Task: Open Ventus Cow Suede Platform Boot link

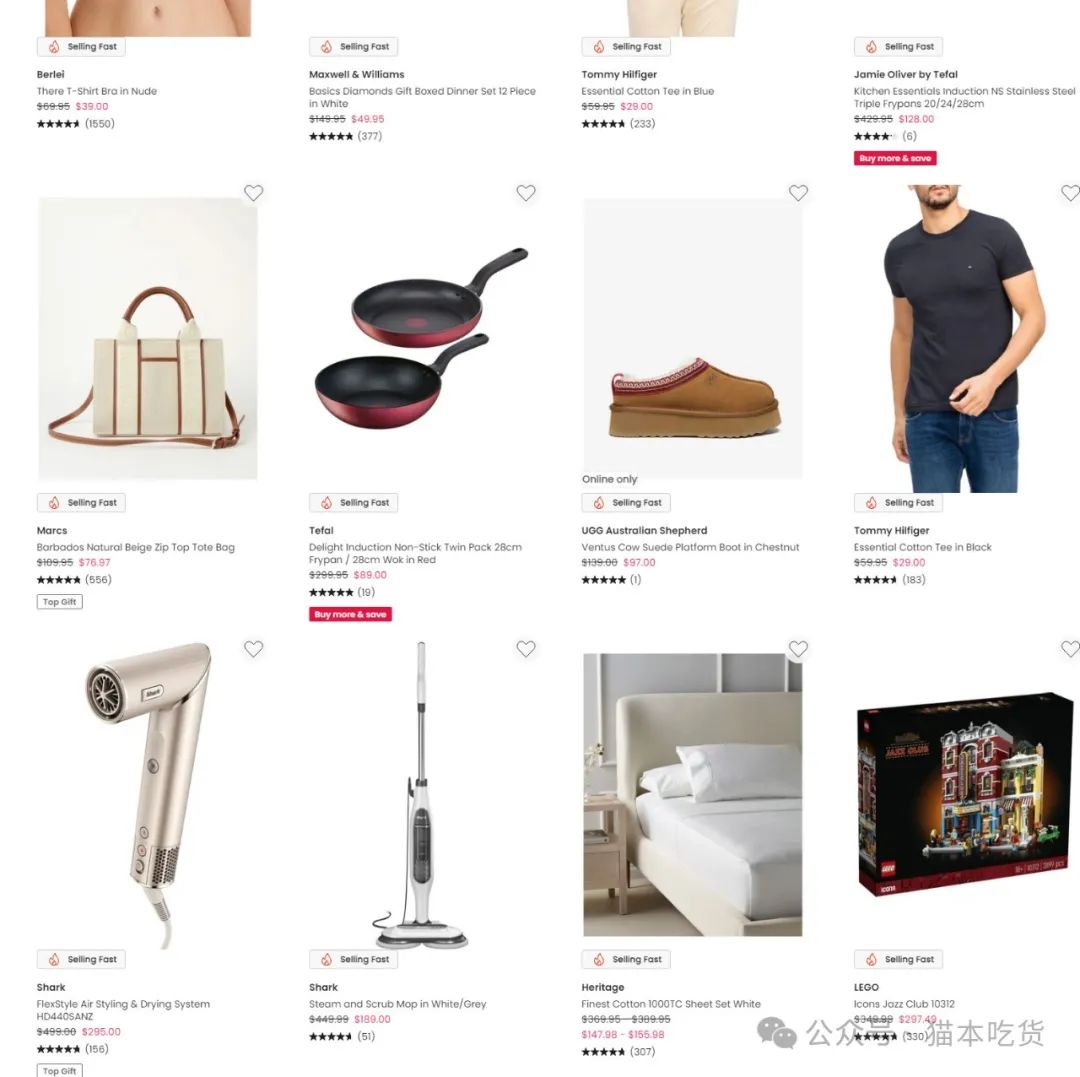Action: (x=690, y=547)
